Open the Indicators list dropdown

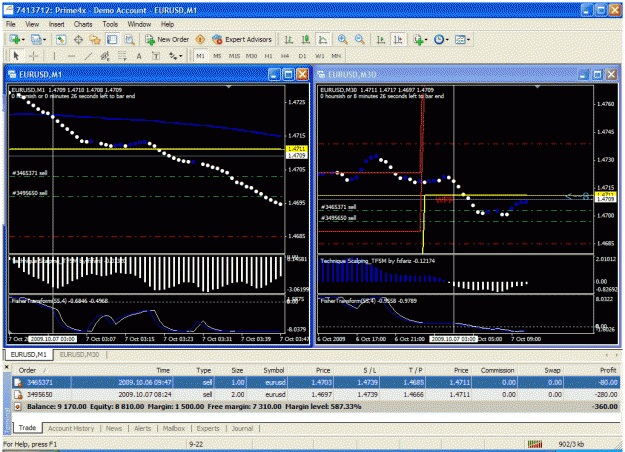[420, 39]
